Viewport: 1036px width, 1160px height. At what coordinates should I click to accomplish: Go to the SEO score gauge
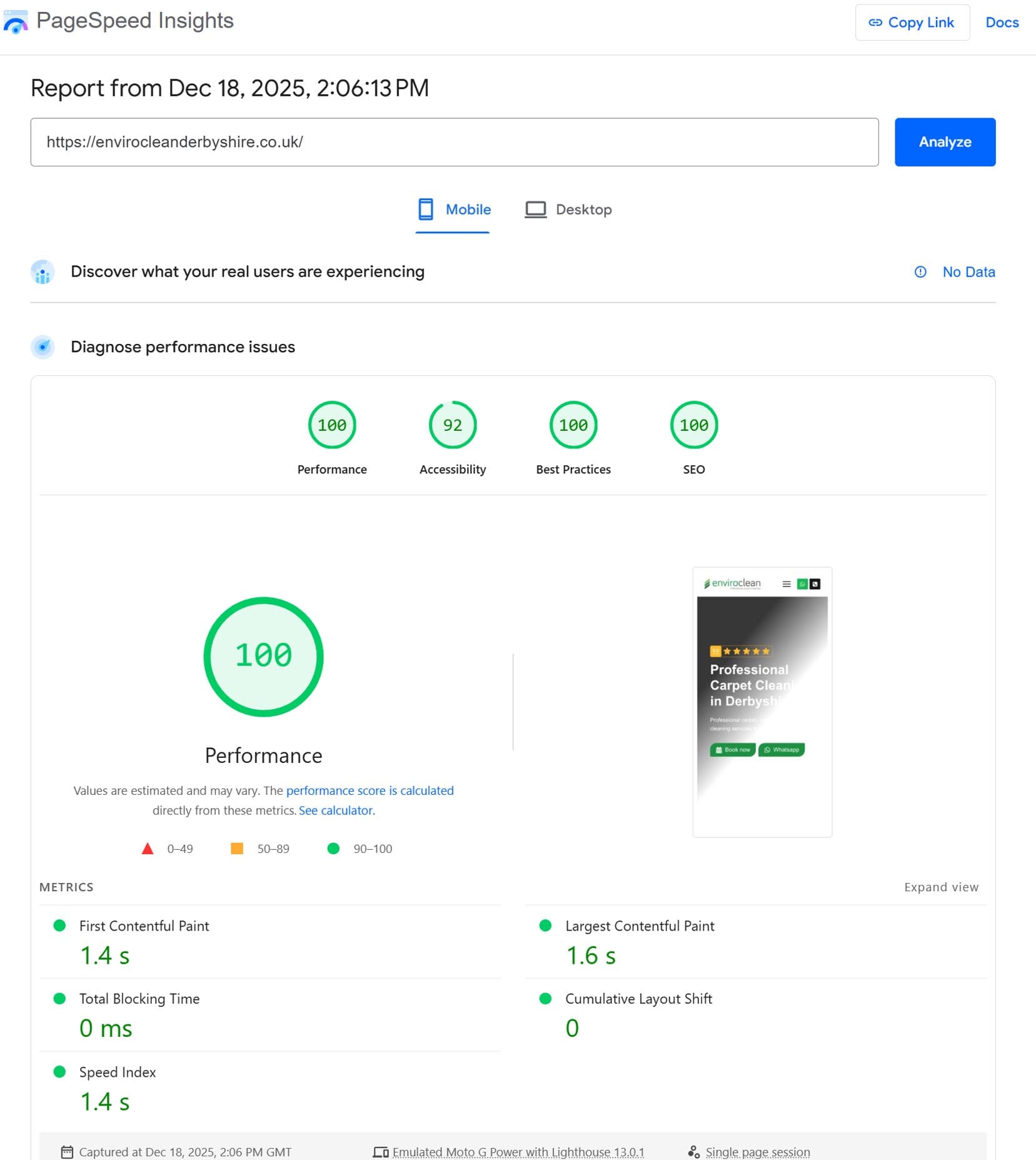pos(693,425)
